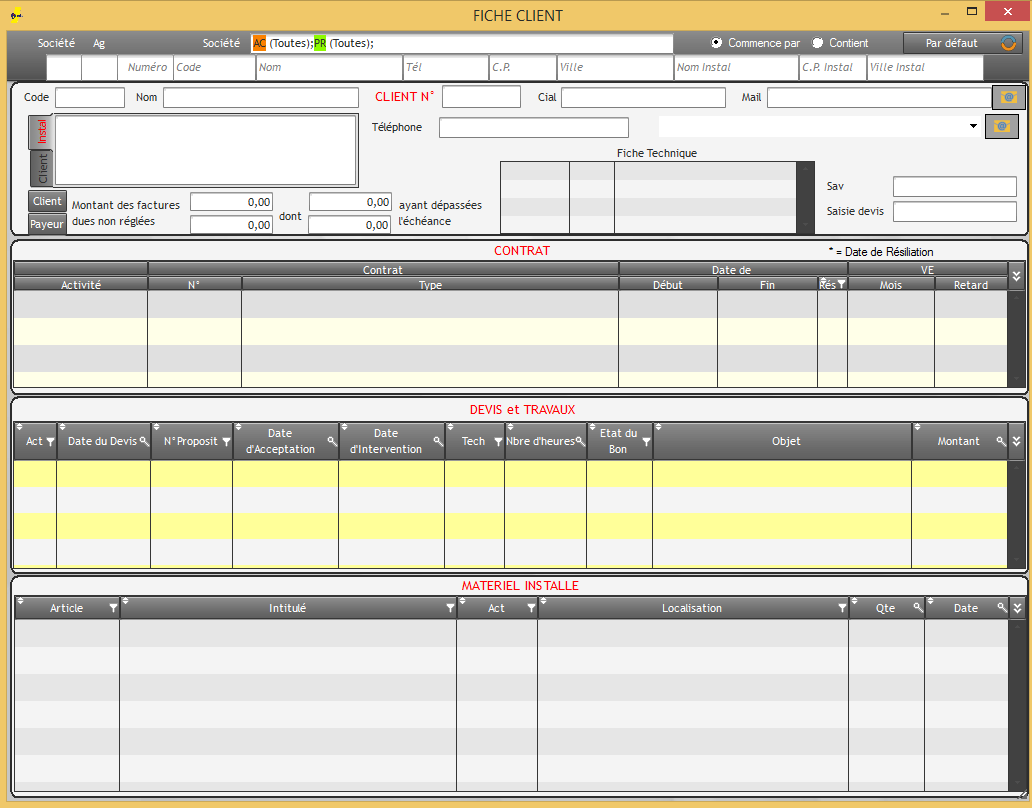Select the 'Contient' radio button
Viewport: 1032px width, 808px height.
(818, 43)
